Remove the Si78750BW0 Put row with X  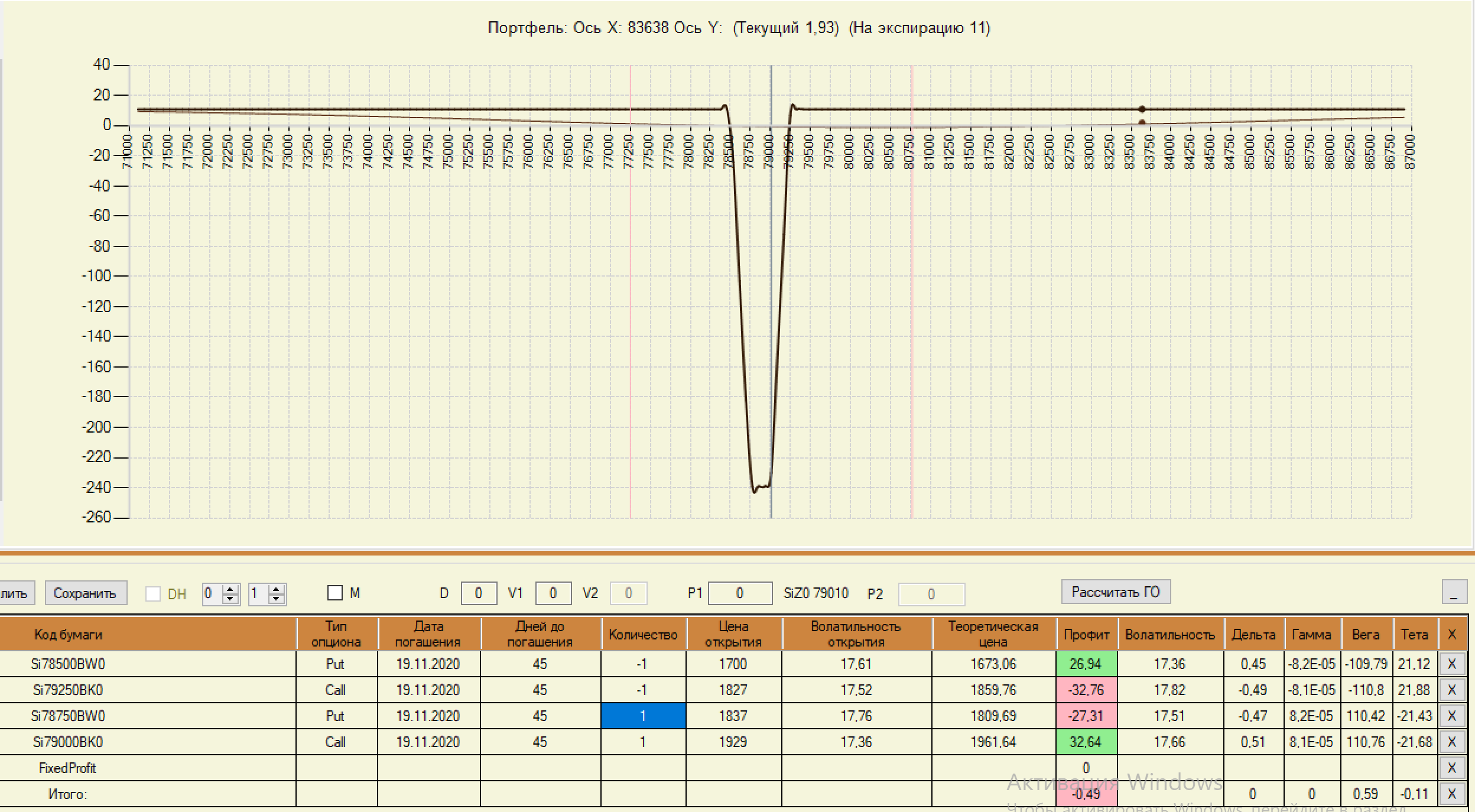[1451, 716]
